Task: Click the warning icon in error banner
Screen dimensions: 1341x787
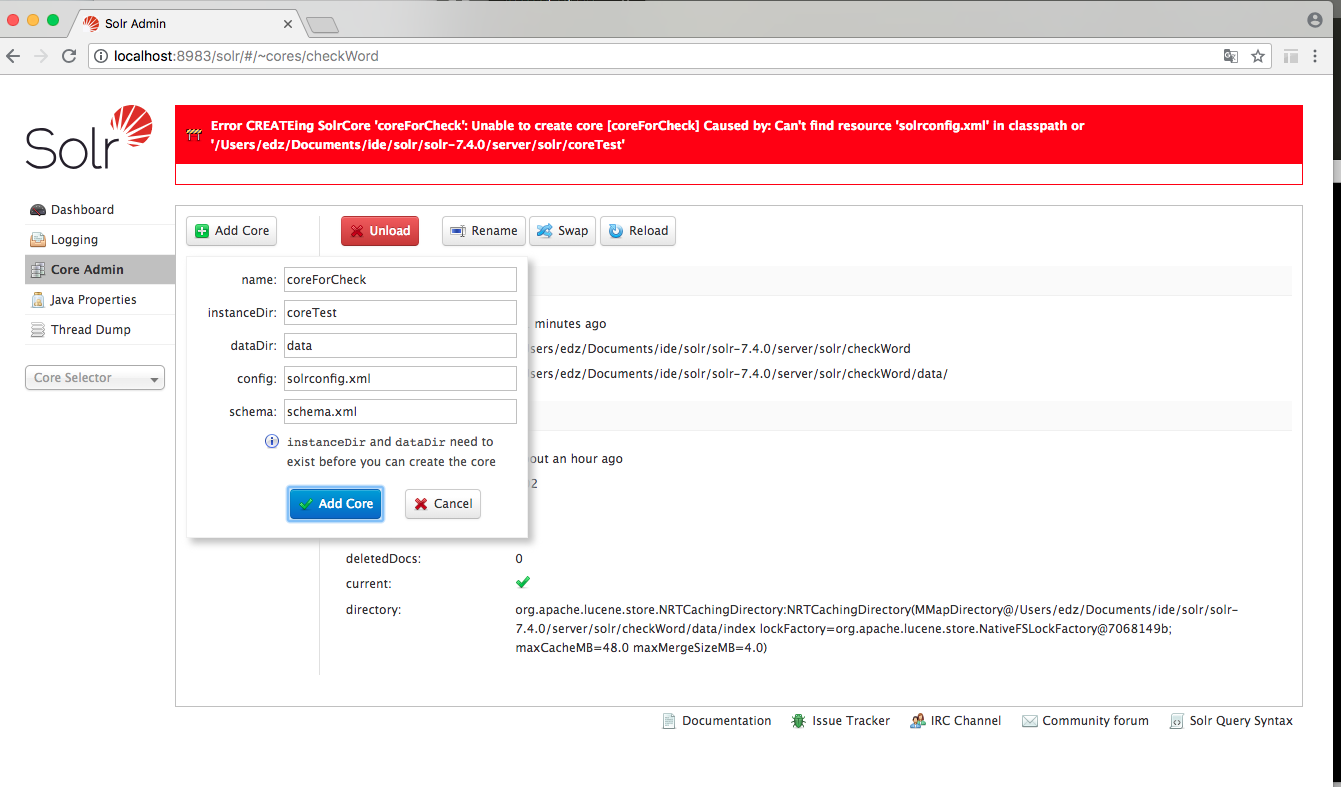Action: click(x=194, y=134)
